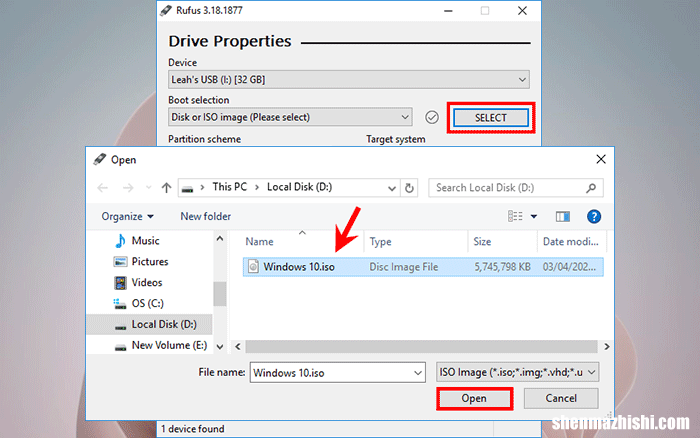Click the Cancel button

[x=561, y=398]
